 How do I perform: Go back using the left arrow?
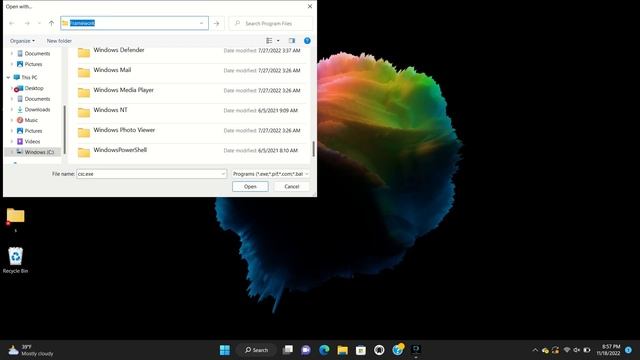click(12, 23)
